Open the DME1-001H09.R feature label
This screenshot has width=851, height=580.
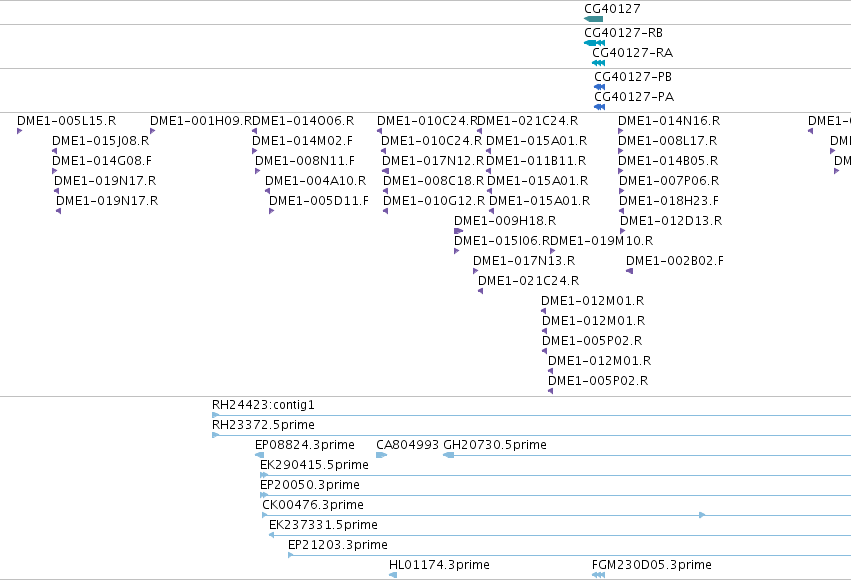tap(201, 120)
